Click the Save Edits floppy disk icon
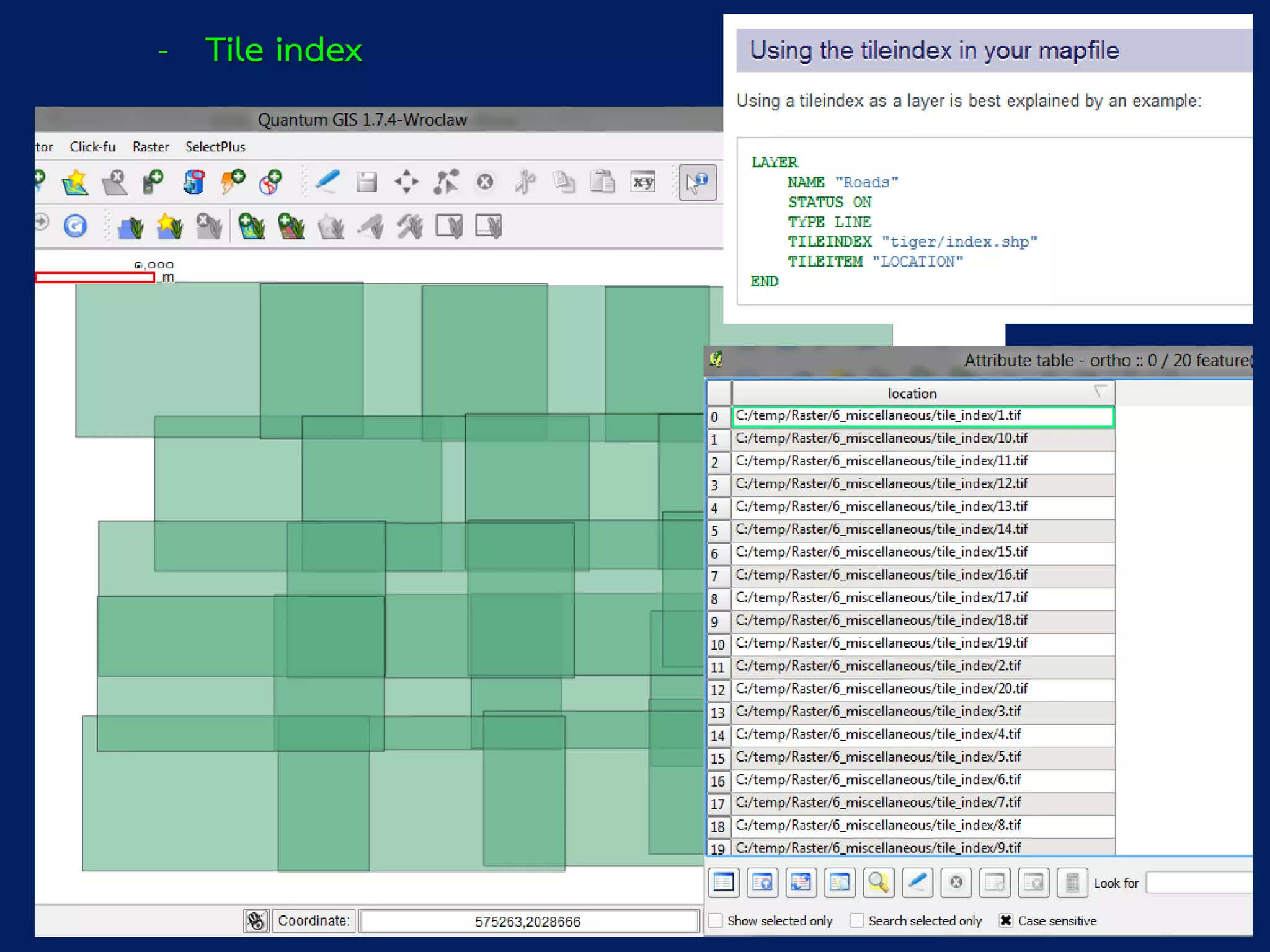The image size is (1270, 952). (x=366, y=182)
